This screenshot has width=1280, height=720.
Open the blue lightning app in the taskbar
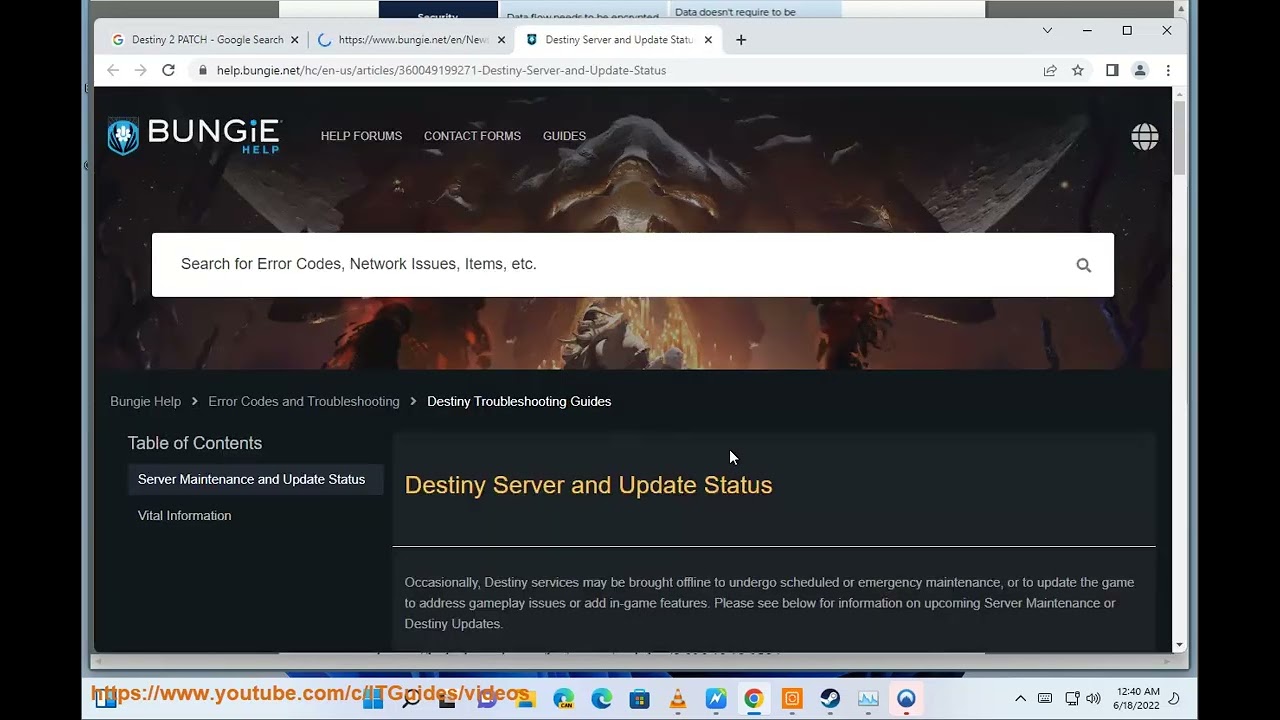click(716, 699)
